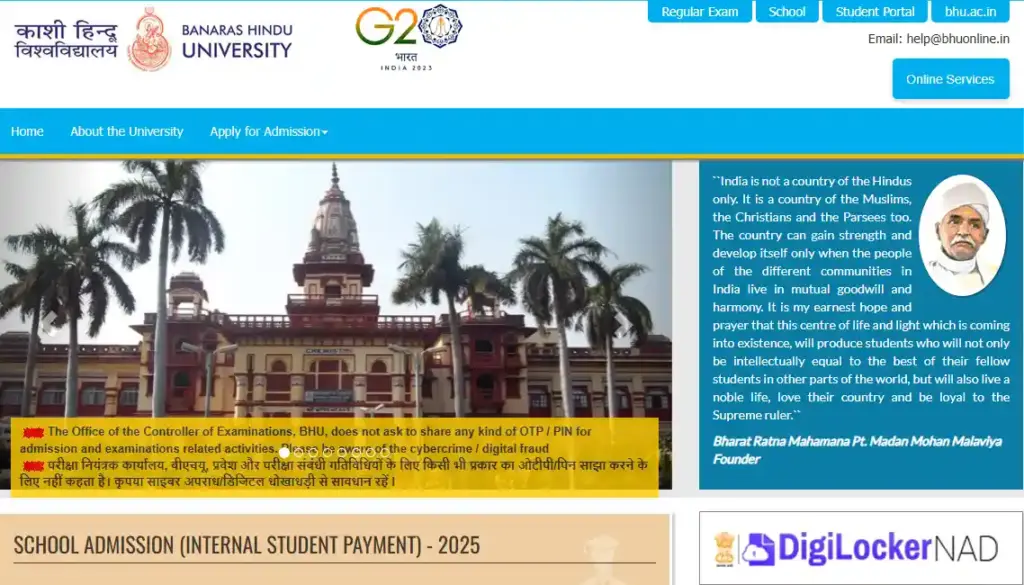The image size is (1024, 585).
Task: Click the DigiLocker cloud folder icon
Action: point(759,548)
